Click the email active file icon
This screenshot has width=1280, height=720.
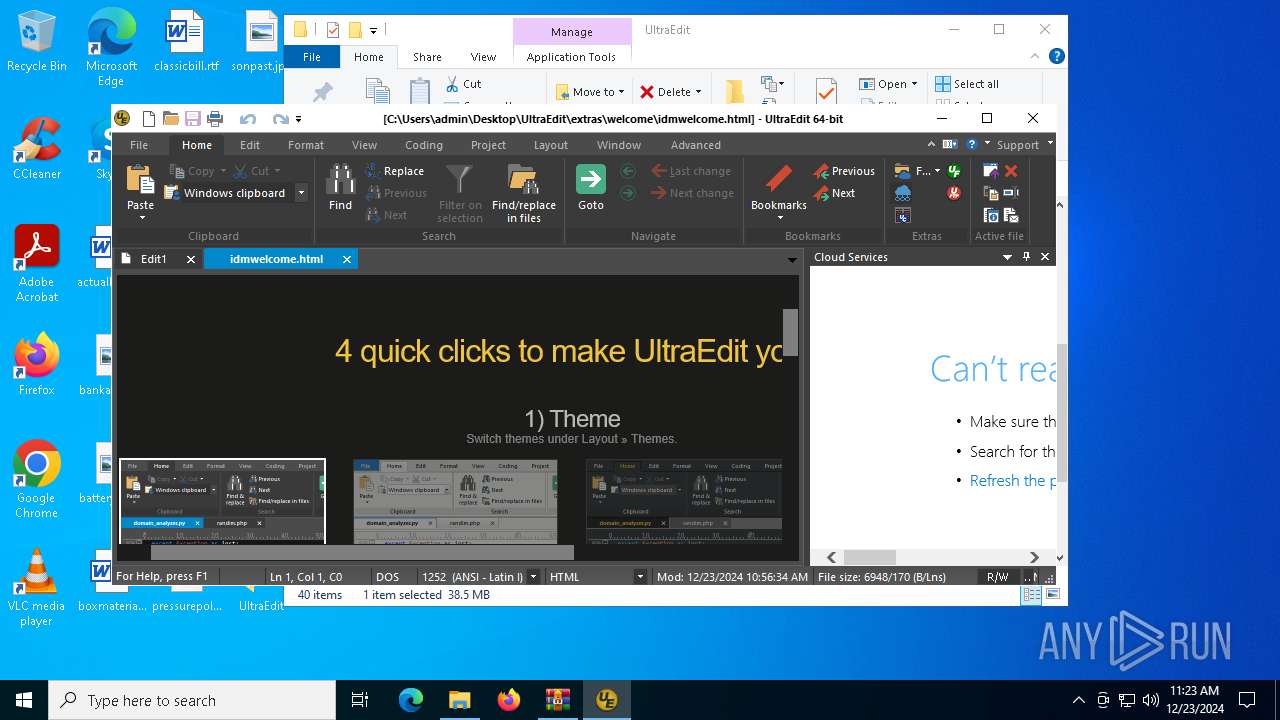tap(1011, 216)
